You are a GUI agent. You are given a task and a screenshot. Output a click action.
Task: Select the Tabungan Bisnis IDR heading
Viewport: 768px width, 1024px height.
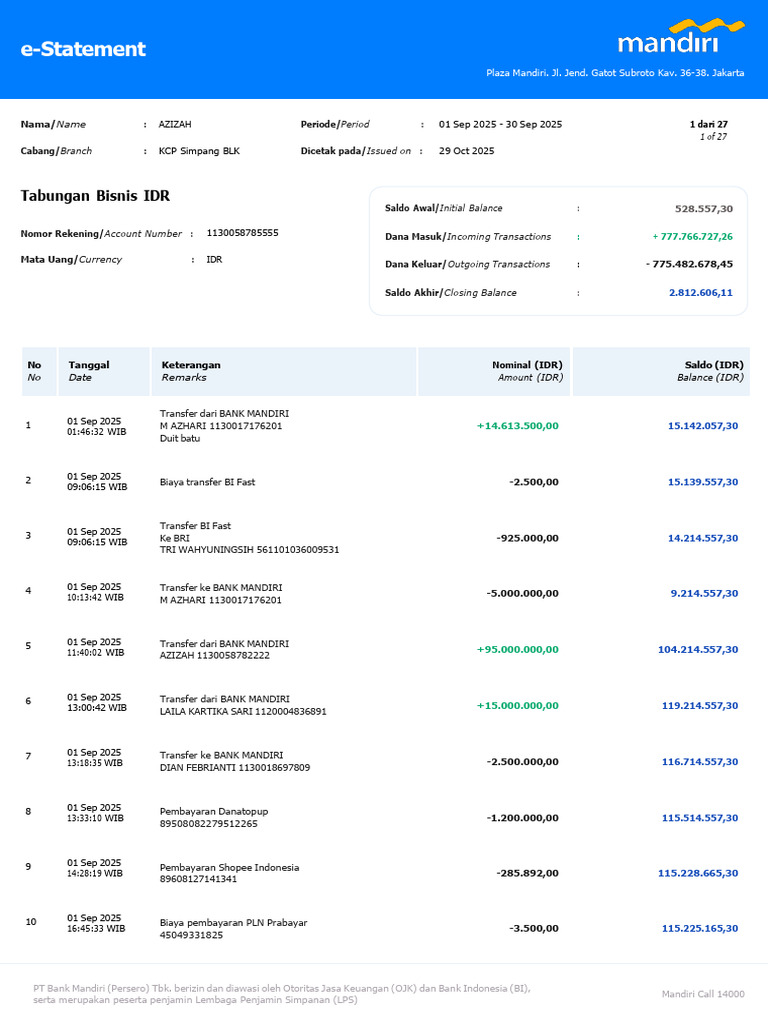95,196
